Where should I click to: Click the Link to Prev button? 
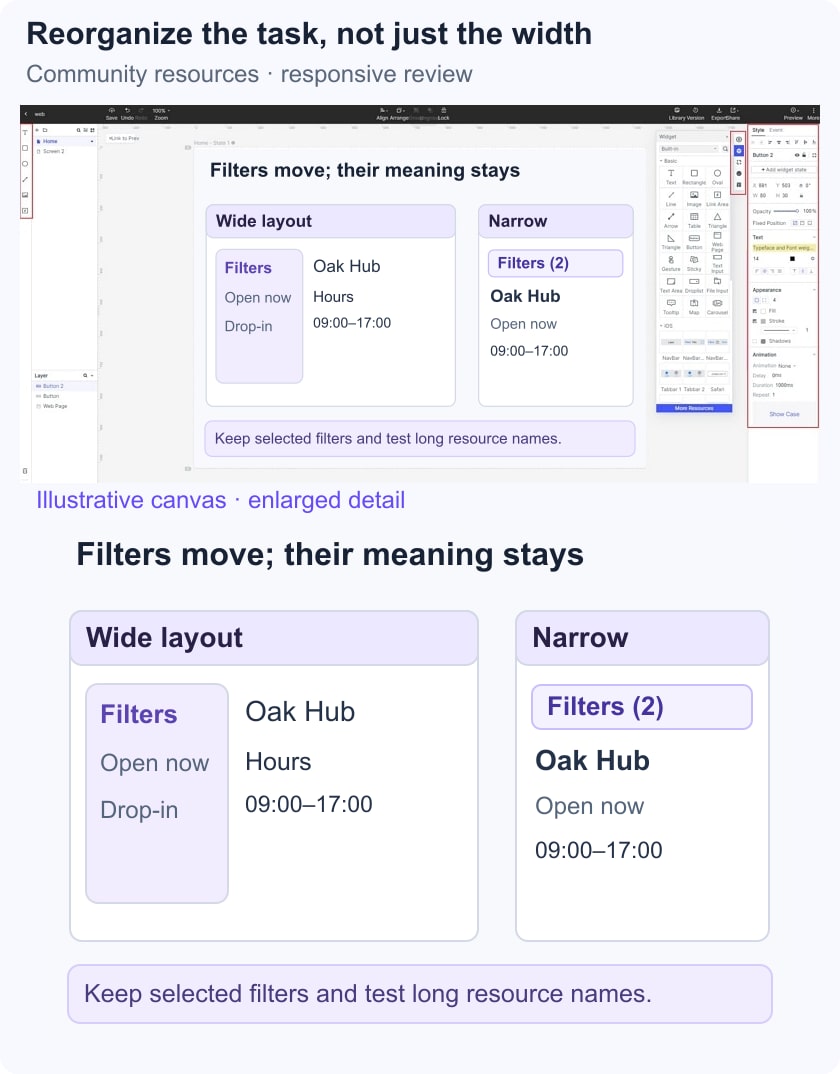(124, 138)
